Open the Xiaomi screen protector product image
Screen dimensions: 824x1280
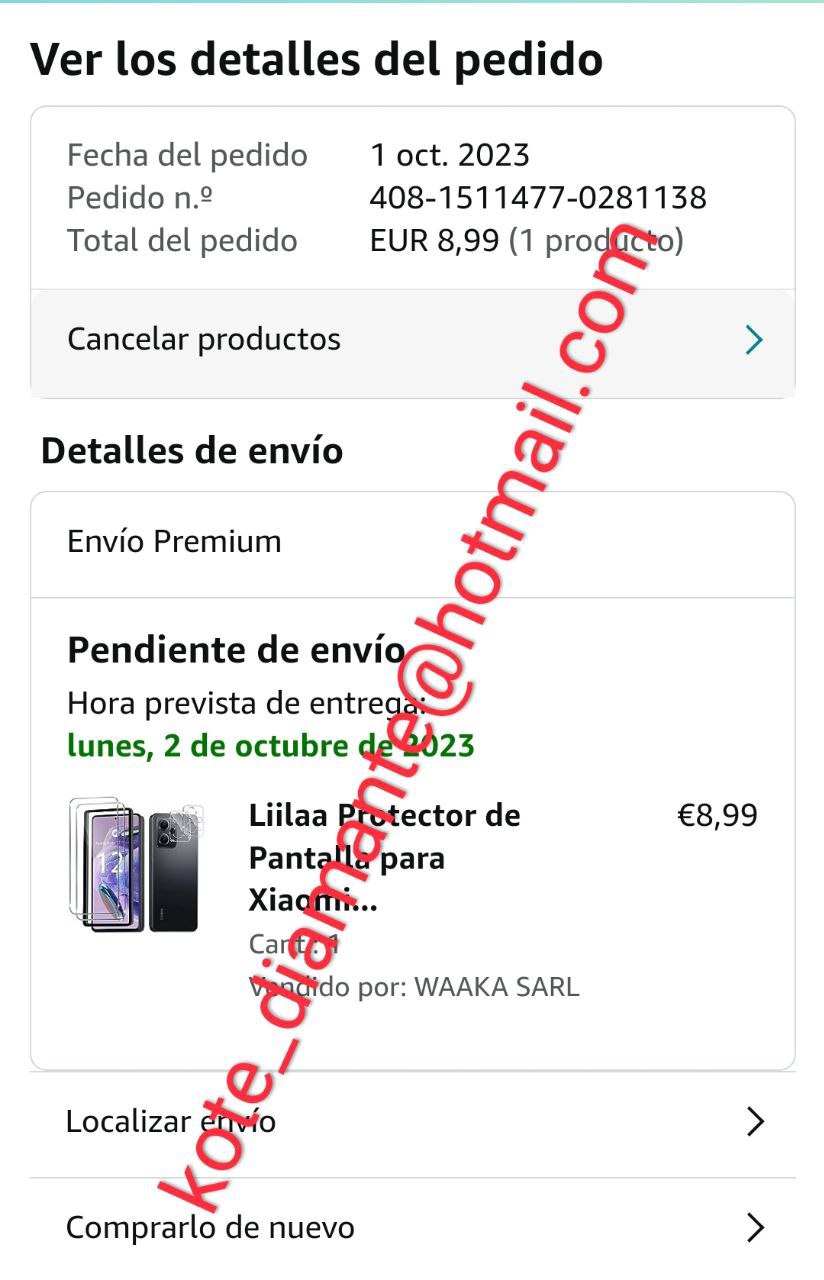136,866
